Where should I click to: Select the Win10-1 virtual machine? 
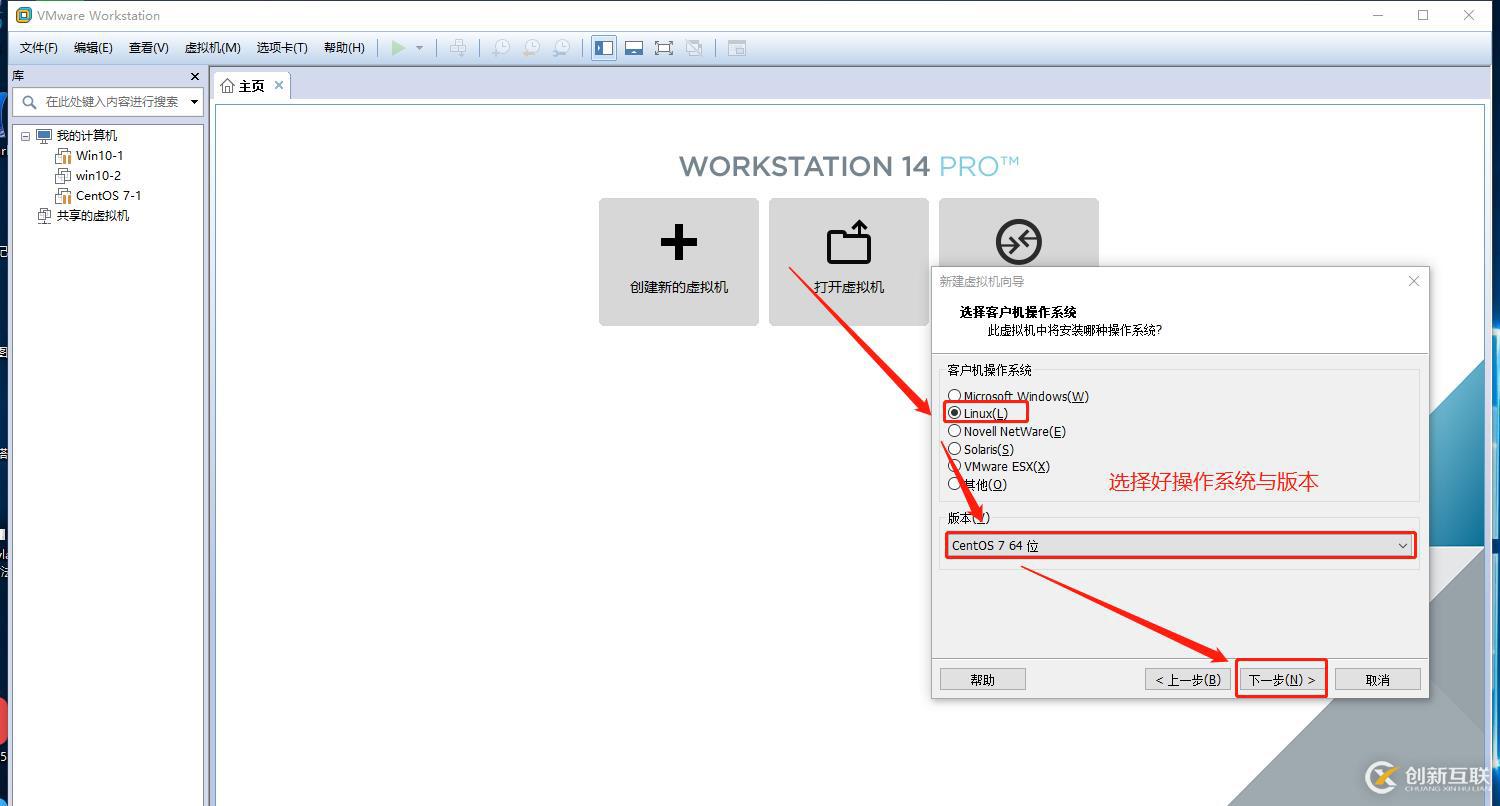tap(99, 156)
